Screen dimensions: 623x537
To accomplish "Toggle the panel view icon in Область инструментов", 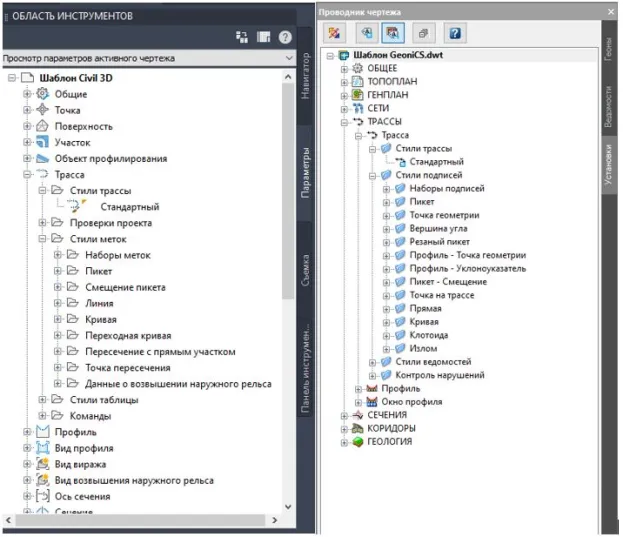I will [263, 37].
